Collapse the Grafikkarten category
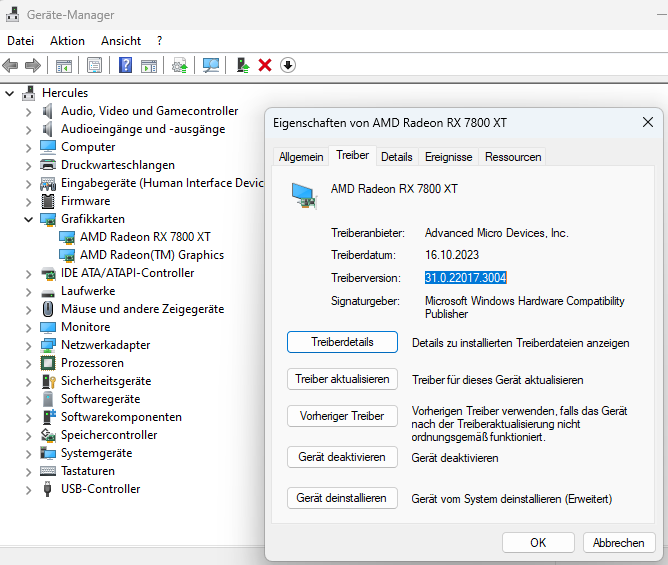Screen dimensions: 668x565 pyautogui.click(x=28, y=219)
